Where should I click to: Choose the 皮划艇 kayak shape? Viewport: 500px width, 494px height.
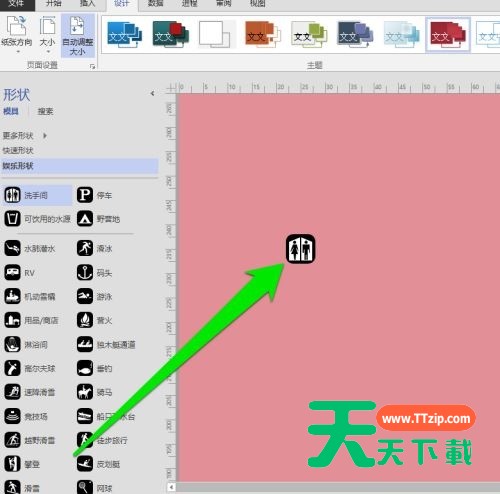99,464
